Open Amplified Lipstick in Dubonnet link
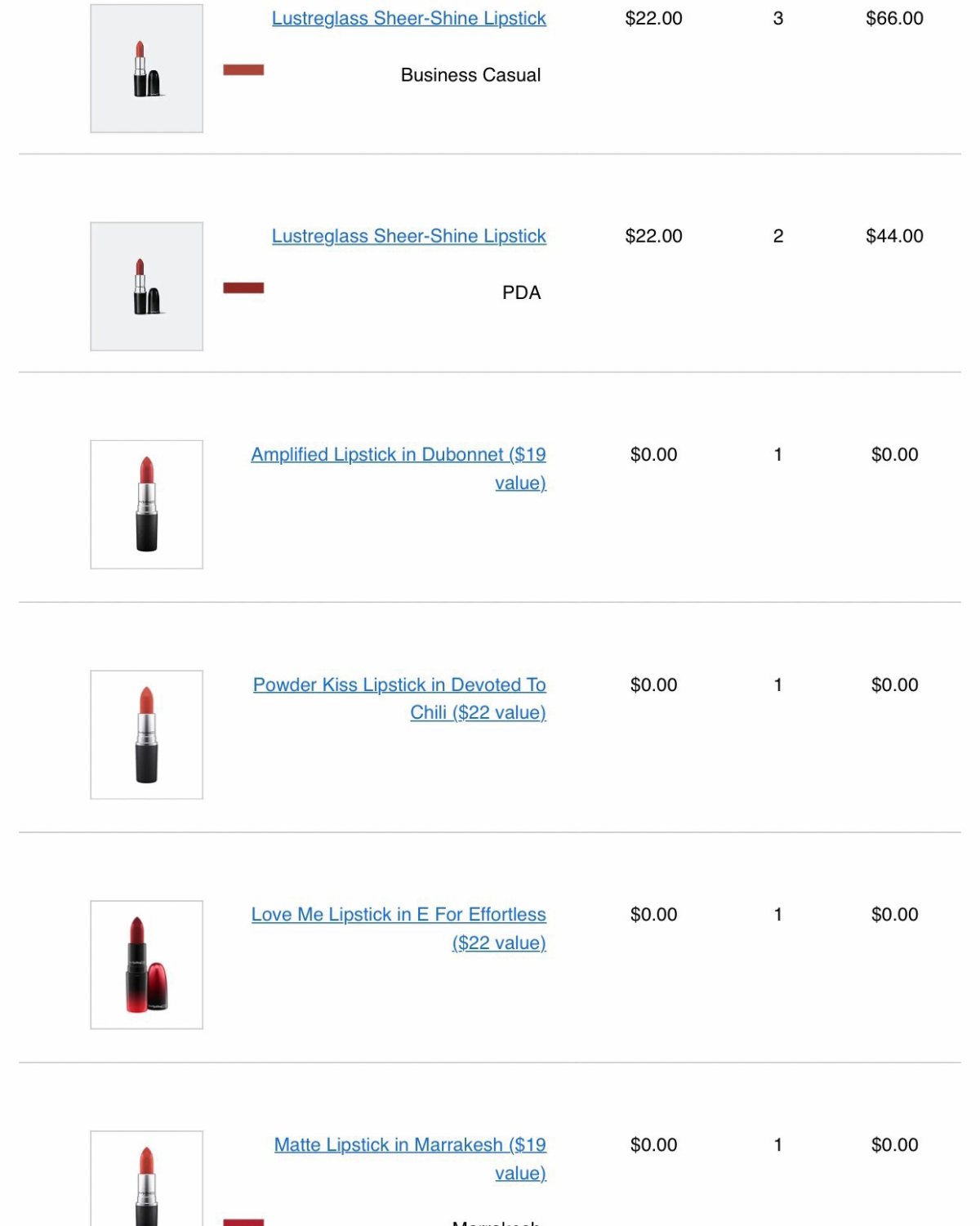Screen dimensions: 980x1226 coord(399,468)
